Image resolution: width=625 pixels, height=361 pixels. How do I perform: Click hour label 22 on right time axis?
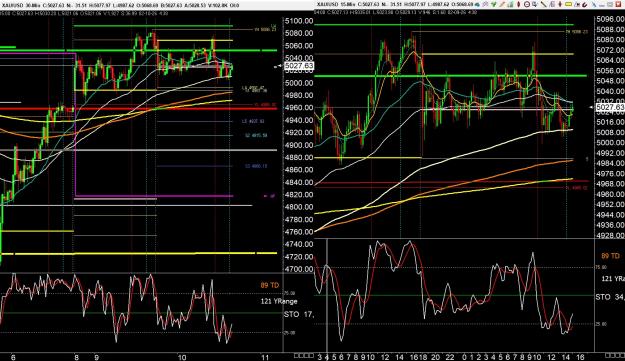coord(450,357)
